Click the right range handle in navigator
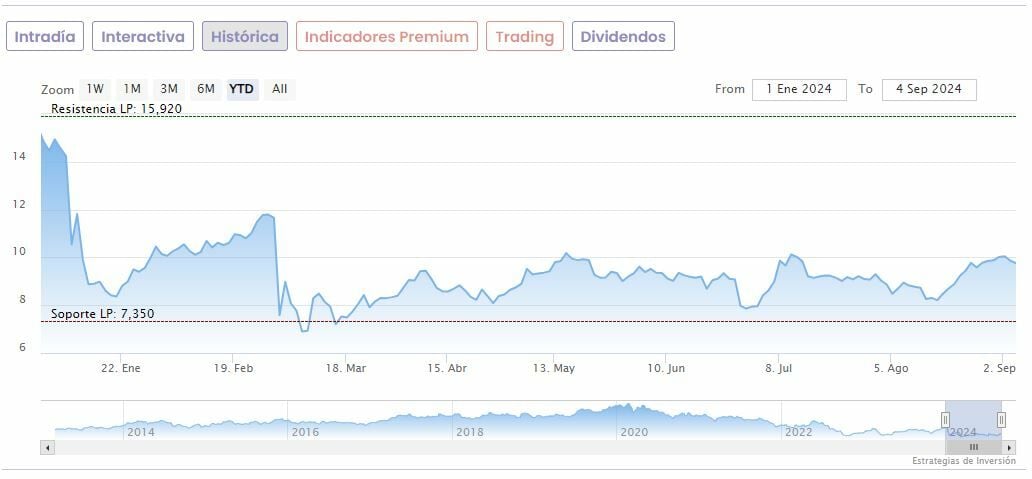This screenshot has width=1032, height=479. (x=1001, y=420)
